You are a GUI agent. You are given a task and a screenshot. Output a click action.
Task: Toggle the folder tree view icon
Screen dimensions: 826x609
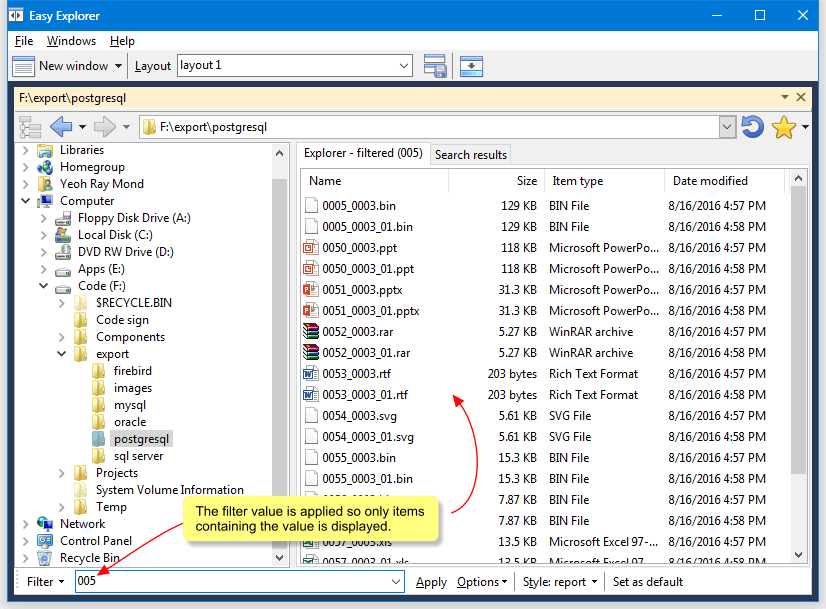point(30,127)
